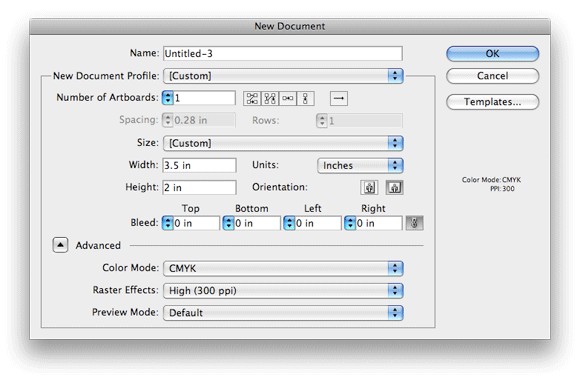Open the New Document Profile dropdown

pos(283,76)
